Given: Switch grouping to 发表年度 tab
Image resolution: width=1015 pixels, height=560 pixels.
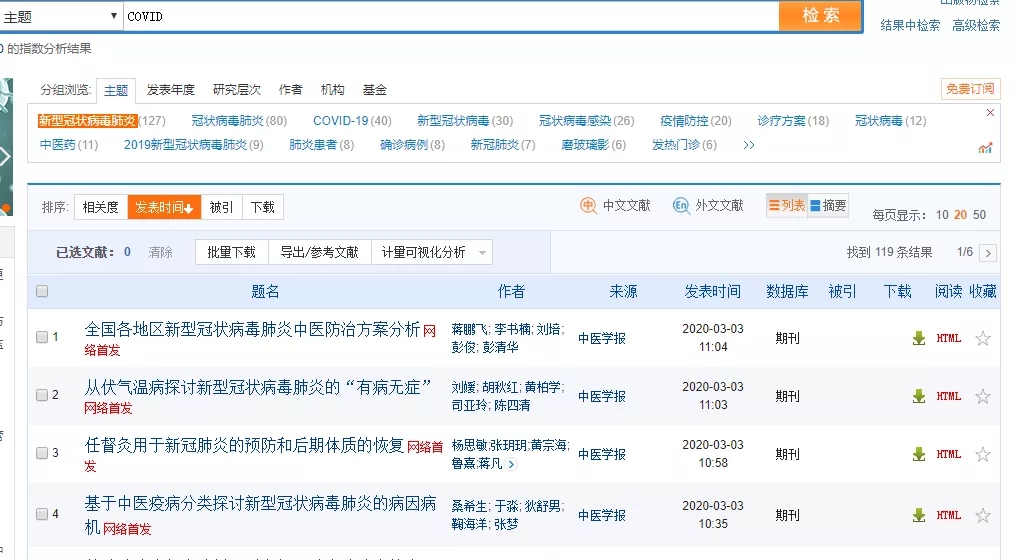Looking at the screenshot, I should click(170, 90).
